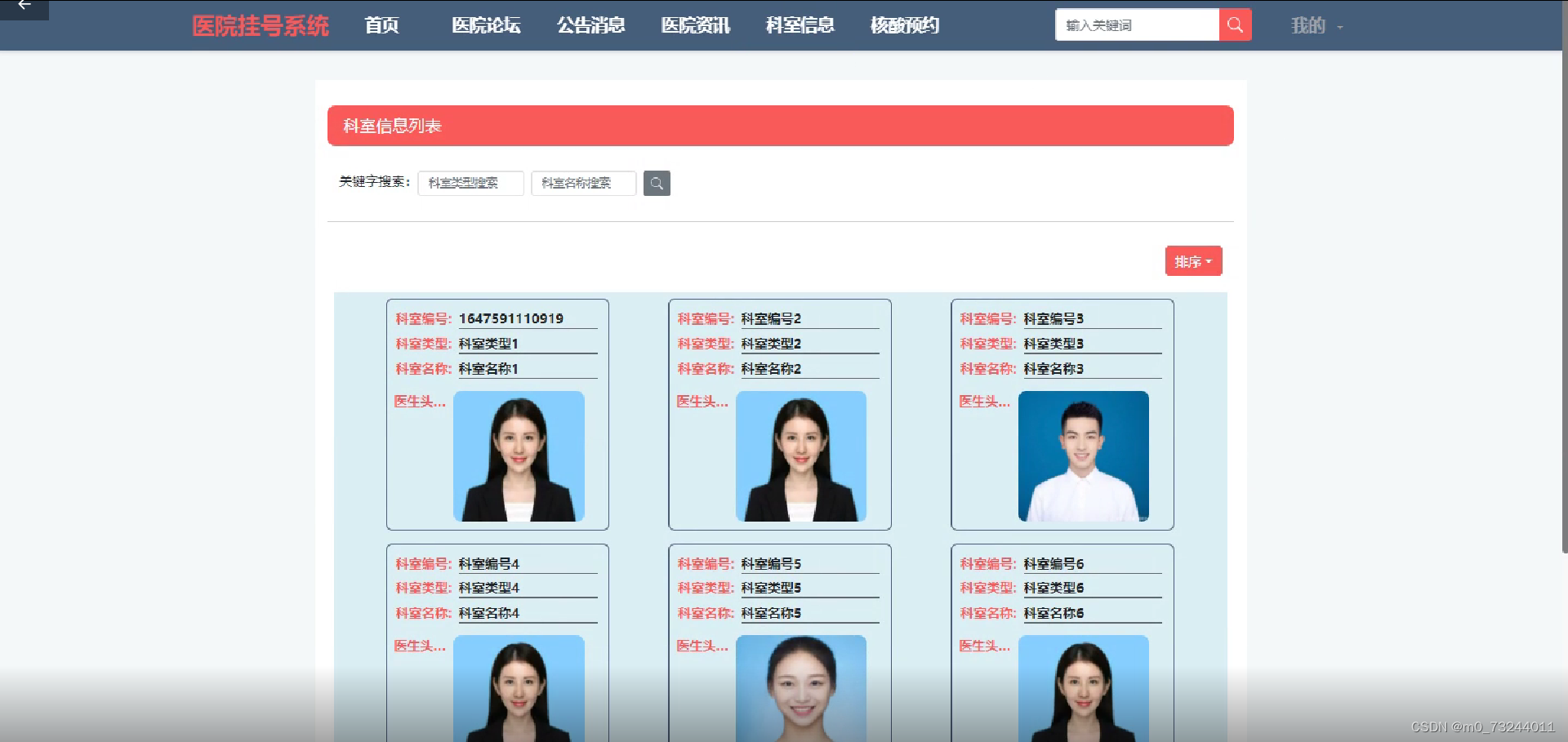The image size is (1568, 742).
Task: Click the 科室信息列表 header banner
Action: (781, 126)
